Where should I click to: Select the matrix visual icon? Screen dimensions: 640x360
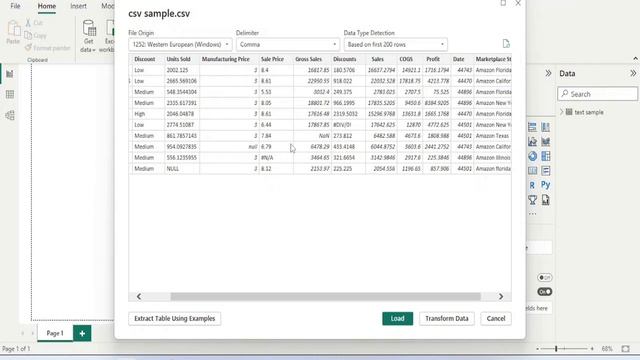(x=546, y=156)
